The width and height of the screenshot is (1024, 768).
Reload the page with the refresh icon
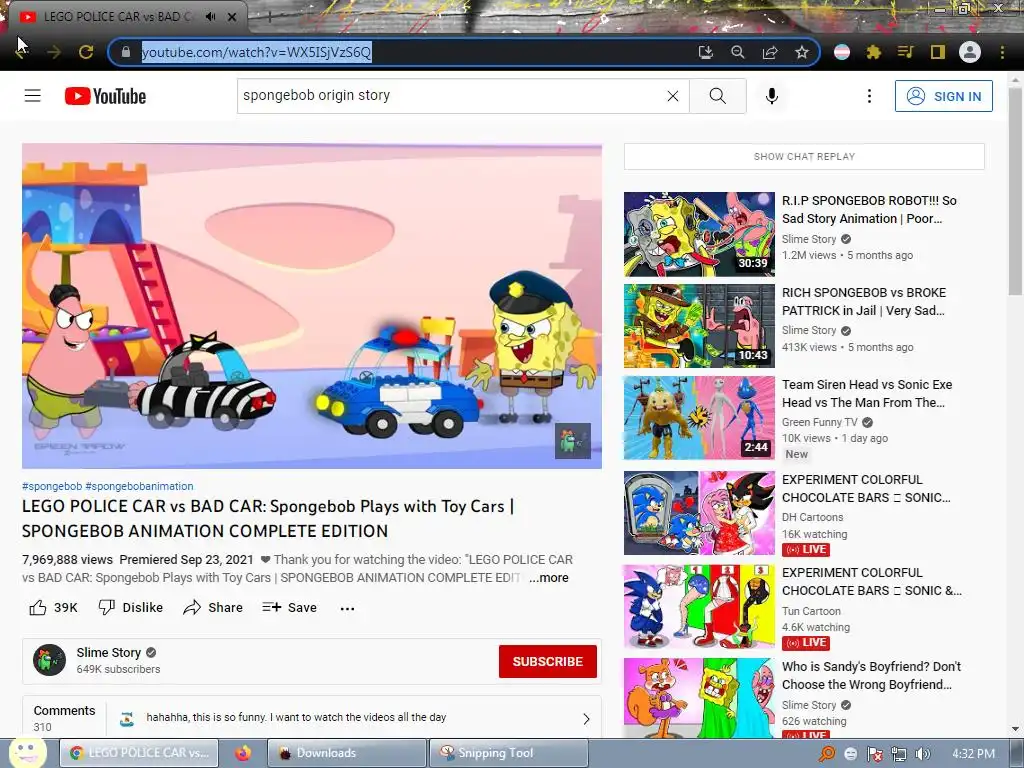pos(86,52)
